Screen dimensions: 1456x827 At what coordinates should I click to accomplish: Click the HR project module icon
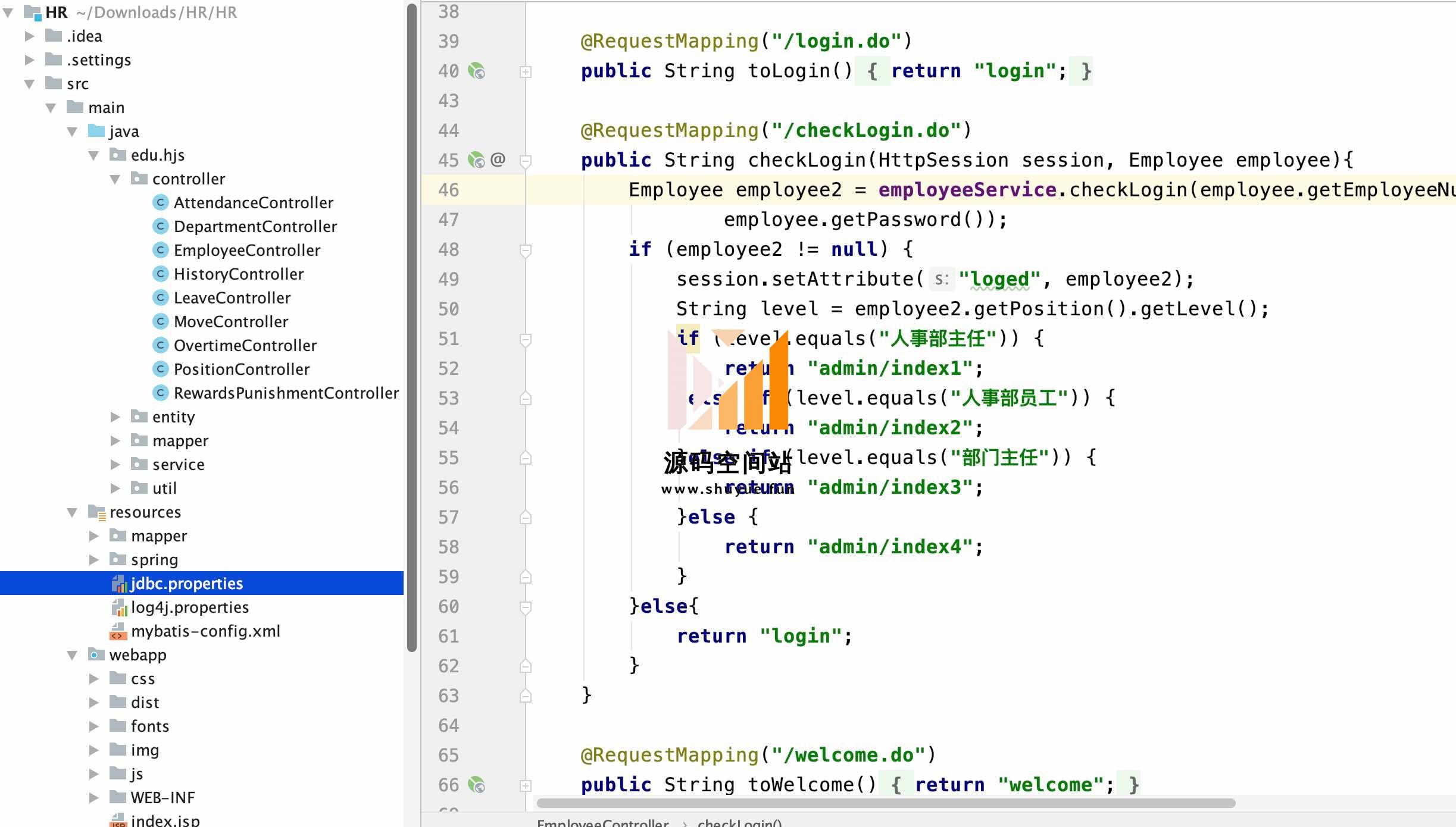pos(32,12)
